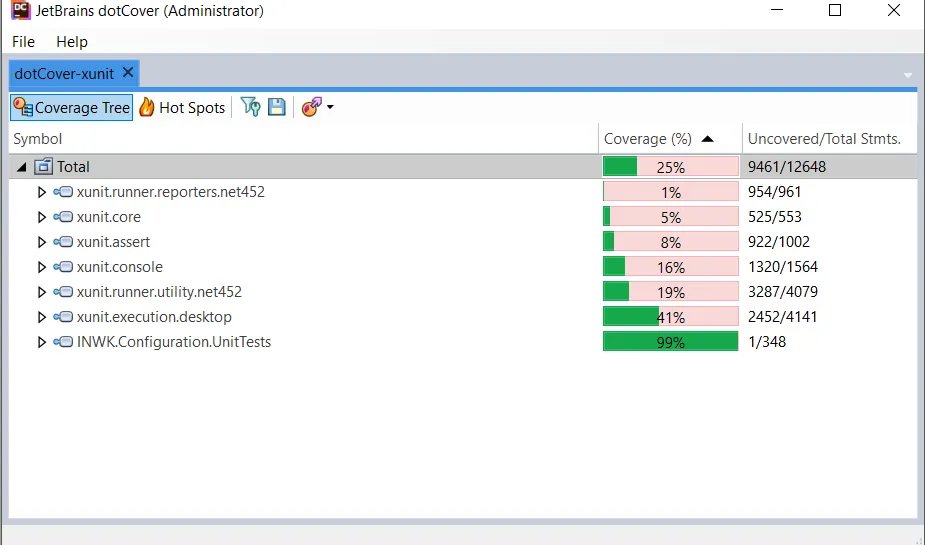
Task: Click the 8% coverage bar
Action: pyautogui.click(x=671, y=242)
